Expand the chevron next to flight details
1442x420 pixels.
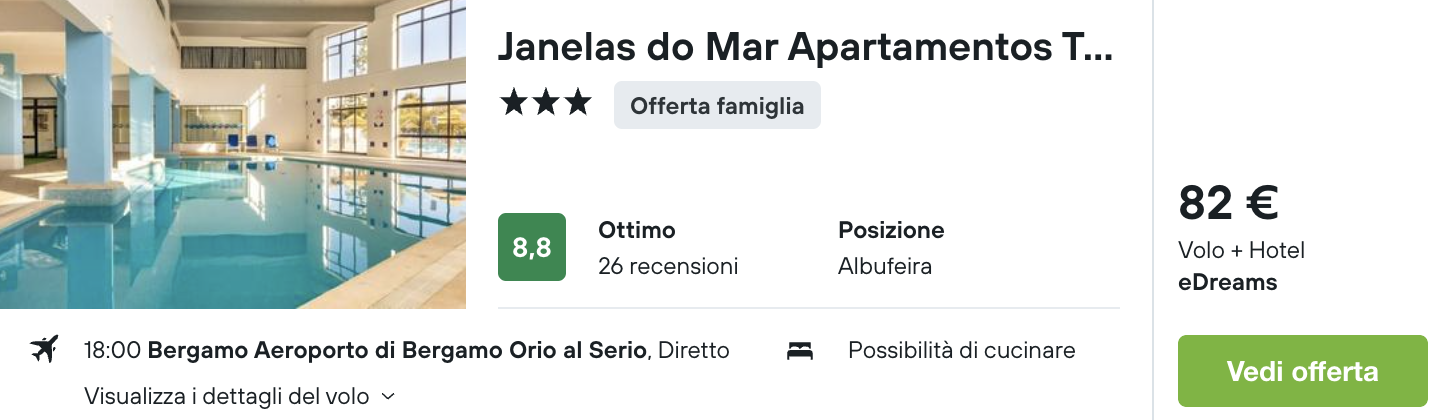[x=389, y=396]
